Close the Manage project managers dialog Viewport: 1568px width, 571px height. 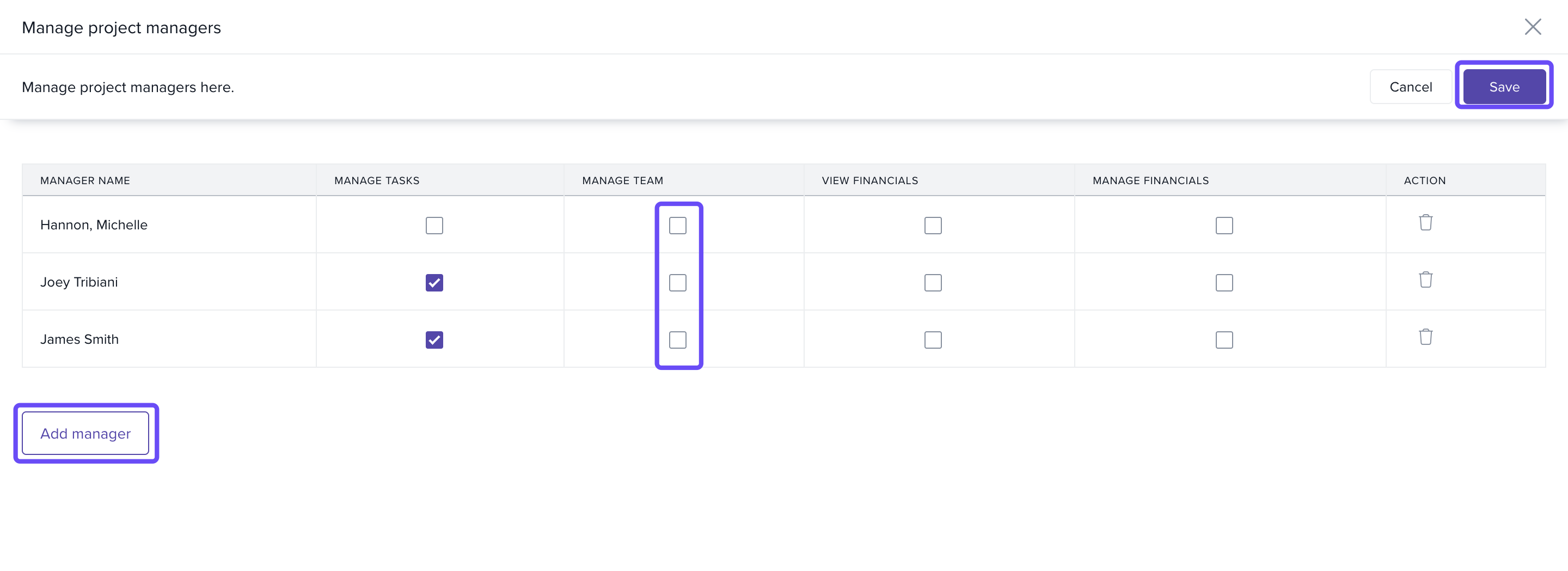(1532, 27)
